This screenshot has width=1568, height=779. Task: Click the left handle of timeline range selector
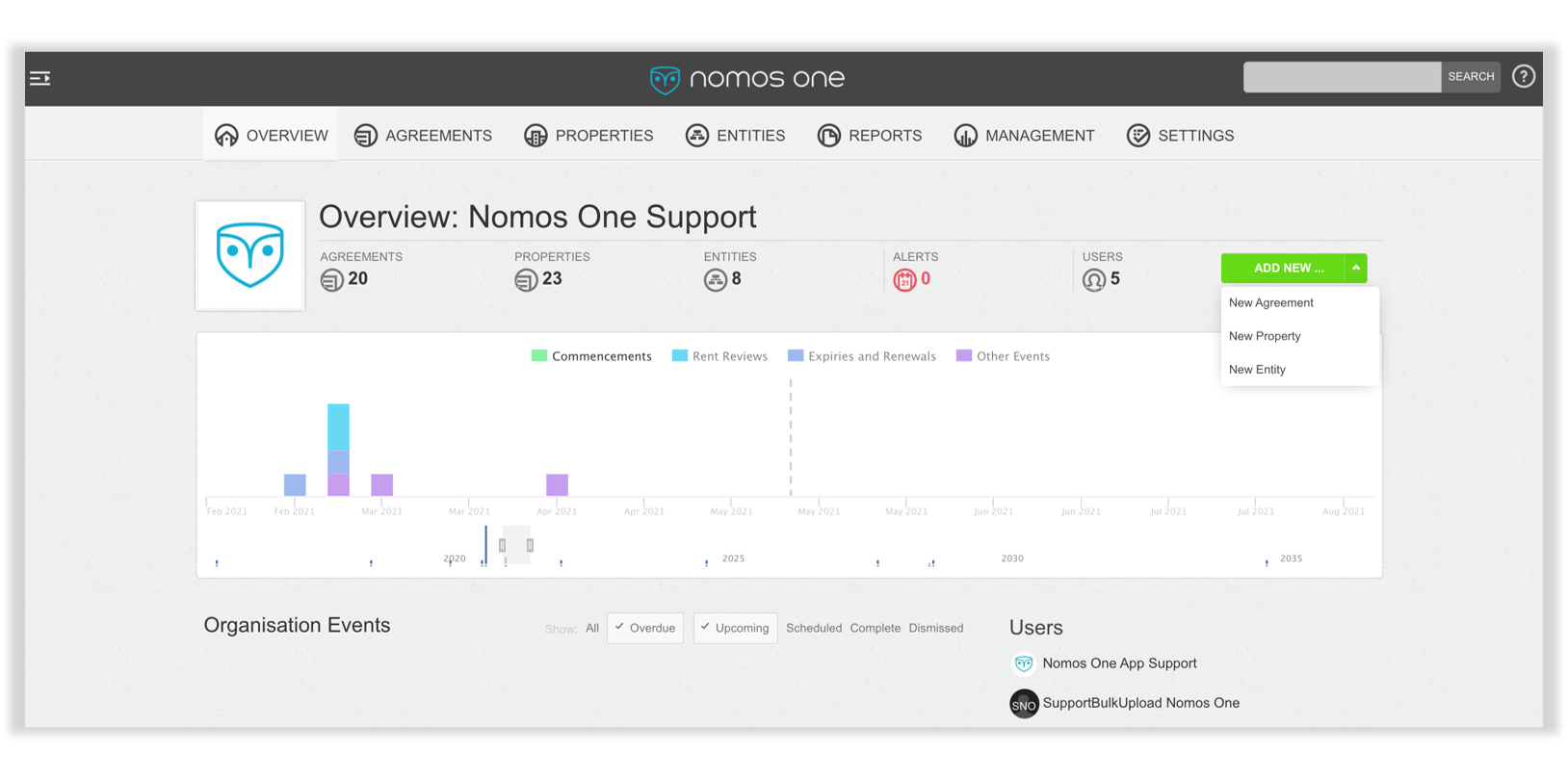tap(502, 546)
